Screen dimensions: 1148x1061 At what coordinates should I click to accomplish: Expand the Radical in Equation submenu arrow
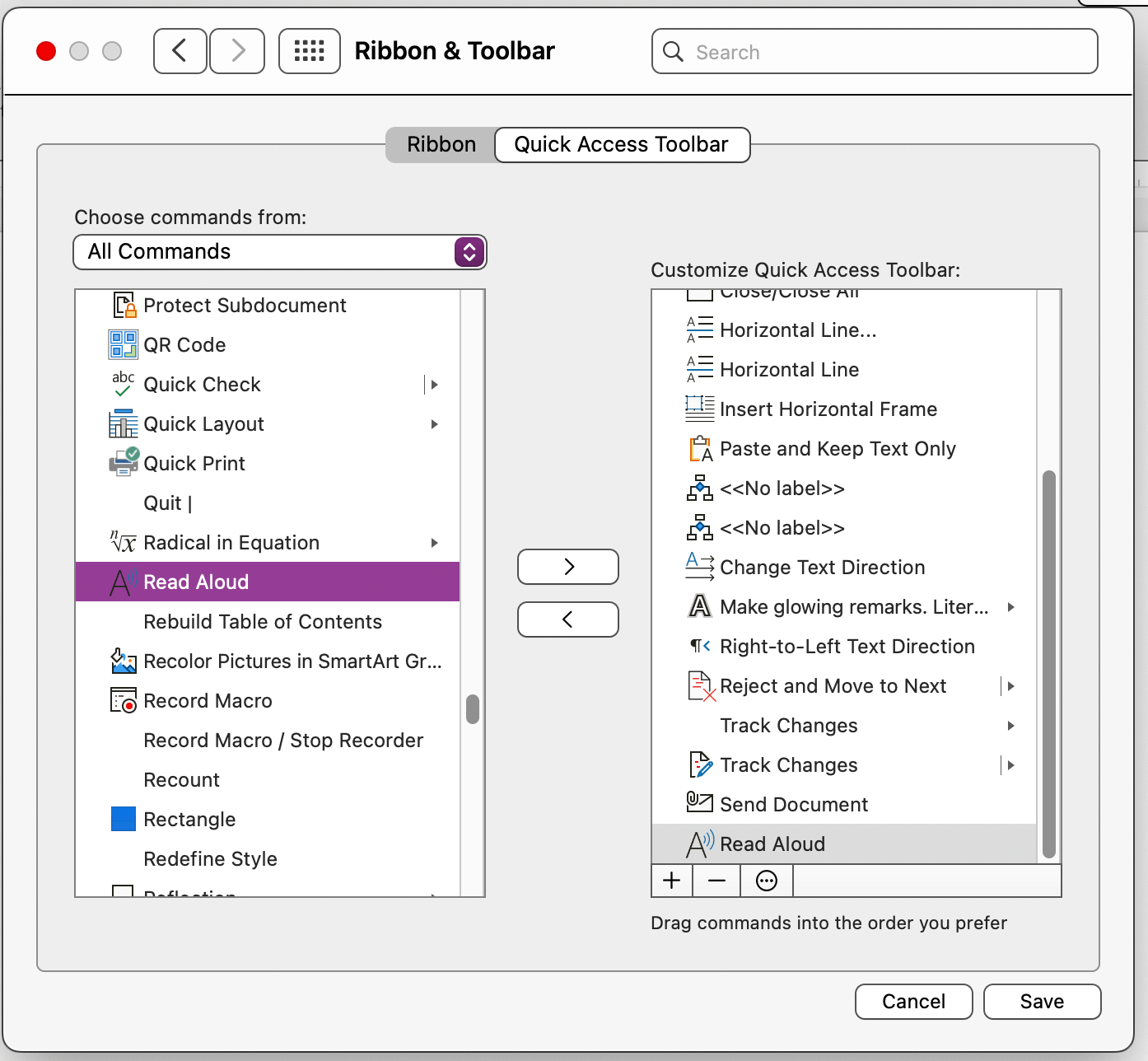coord(434,543)
